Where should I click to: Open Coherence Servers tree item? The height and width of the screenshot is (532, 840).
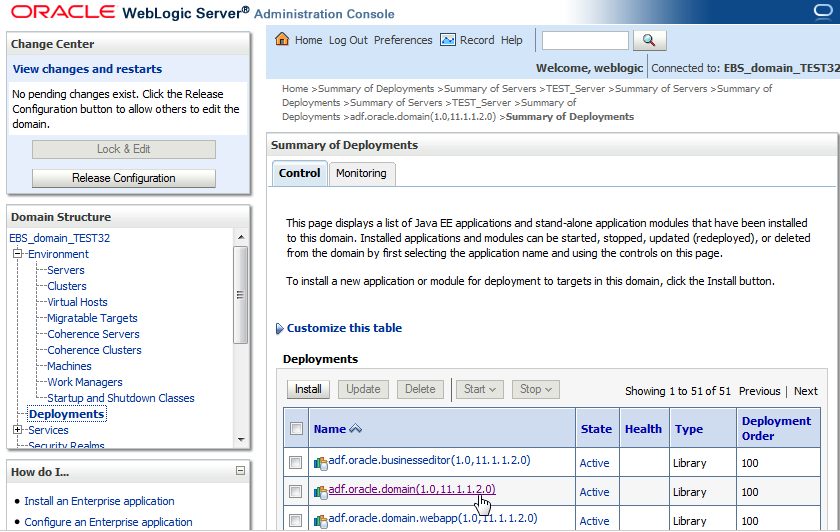click(x=93, y=334)
